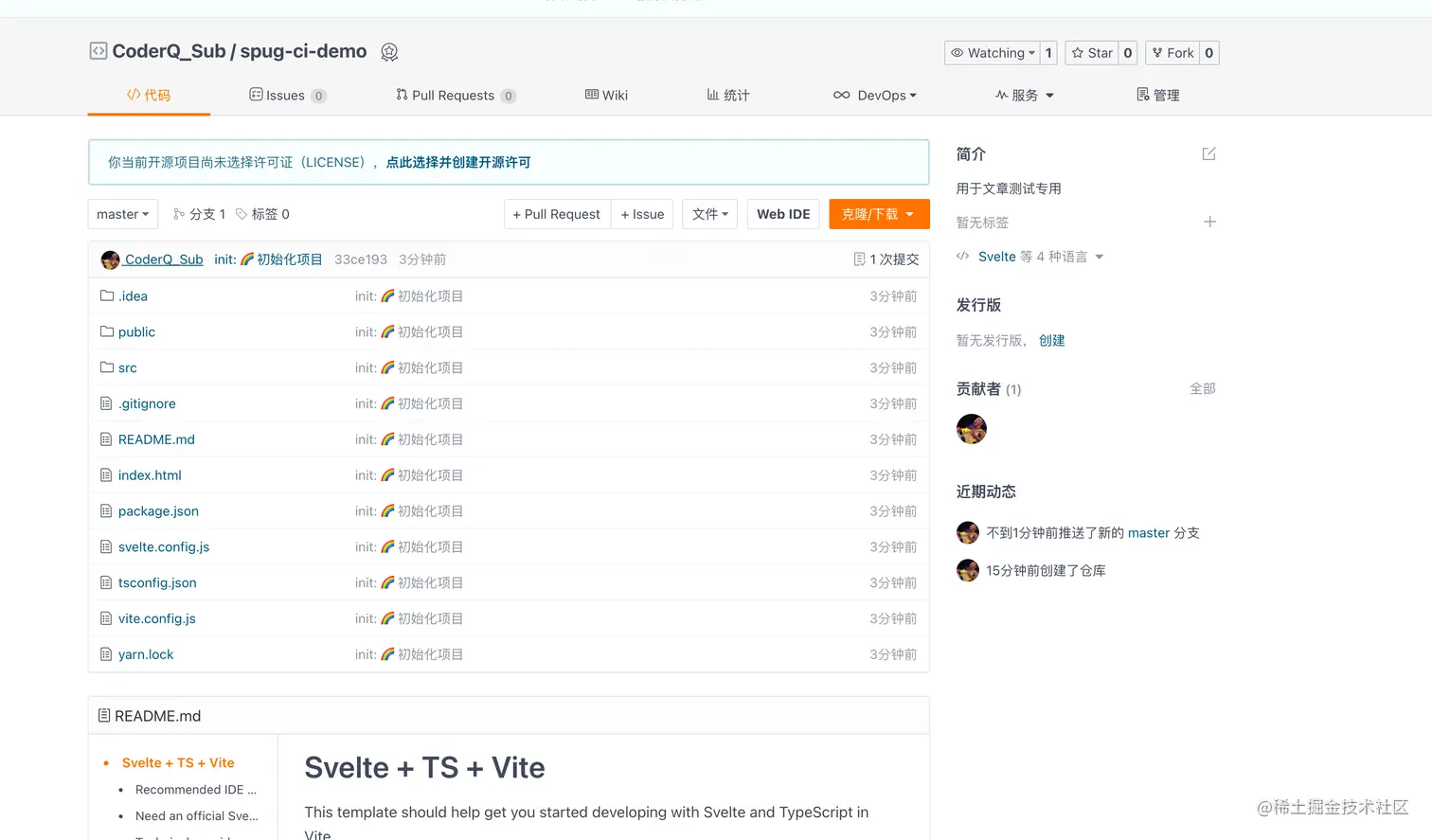Open the spug-ci-demo repository title link
The height and width of the screenshot is (840, 1432).
tap(303, 51)
